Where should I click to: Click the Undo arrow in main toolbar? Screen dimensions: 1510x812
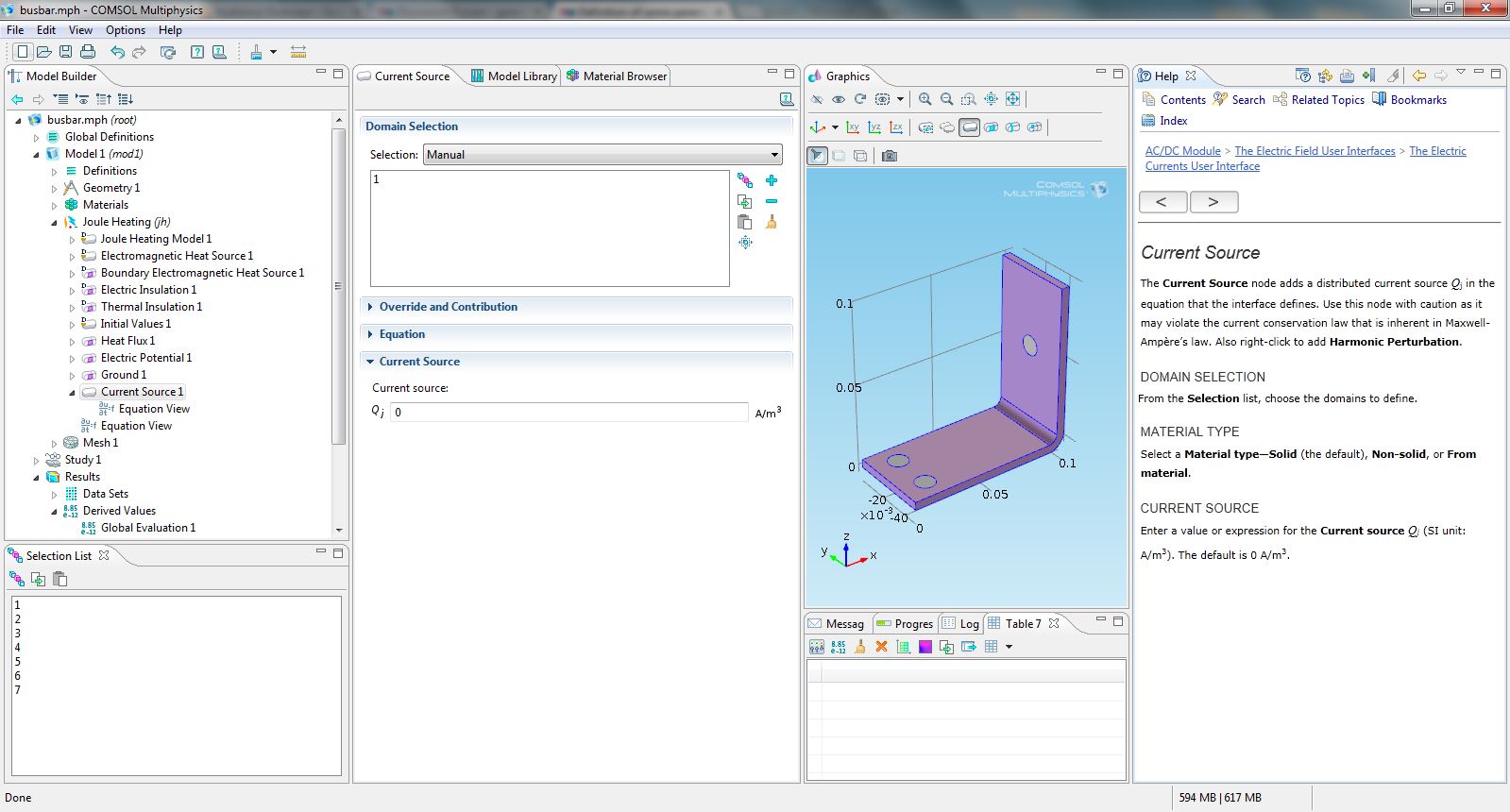[117, 52]
